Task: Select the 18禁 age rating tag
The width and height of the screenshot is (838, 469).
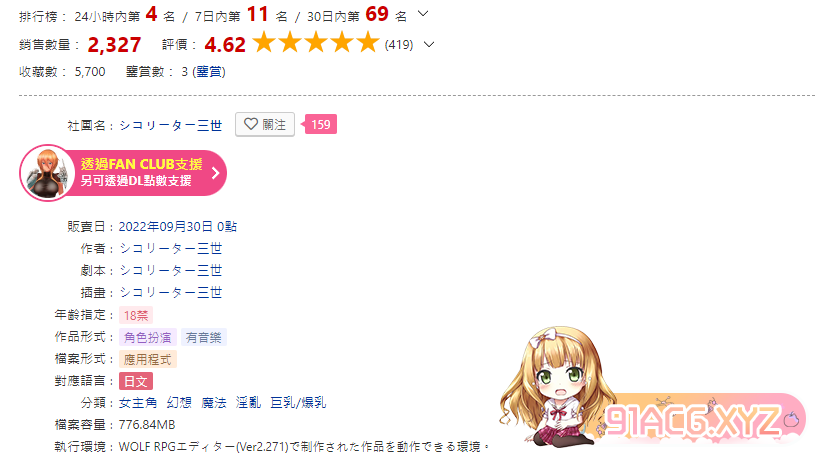Action: tap(136, 315)
